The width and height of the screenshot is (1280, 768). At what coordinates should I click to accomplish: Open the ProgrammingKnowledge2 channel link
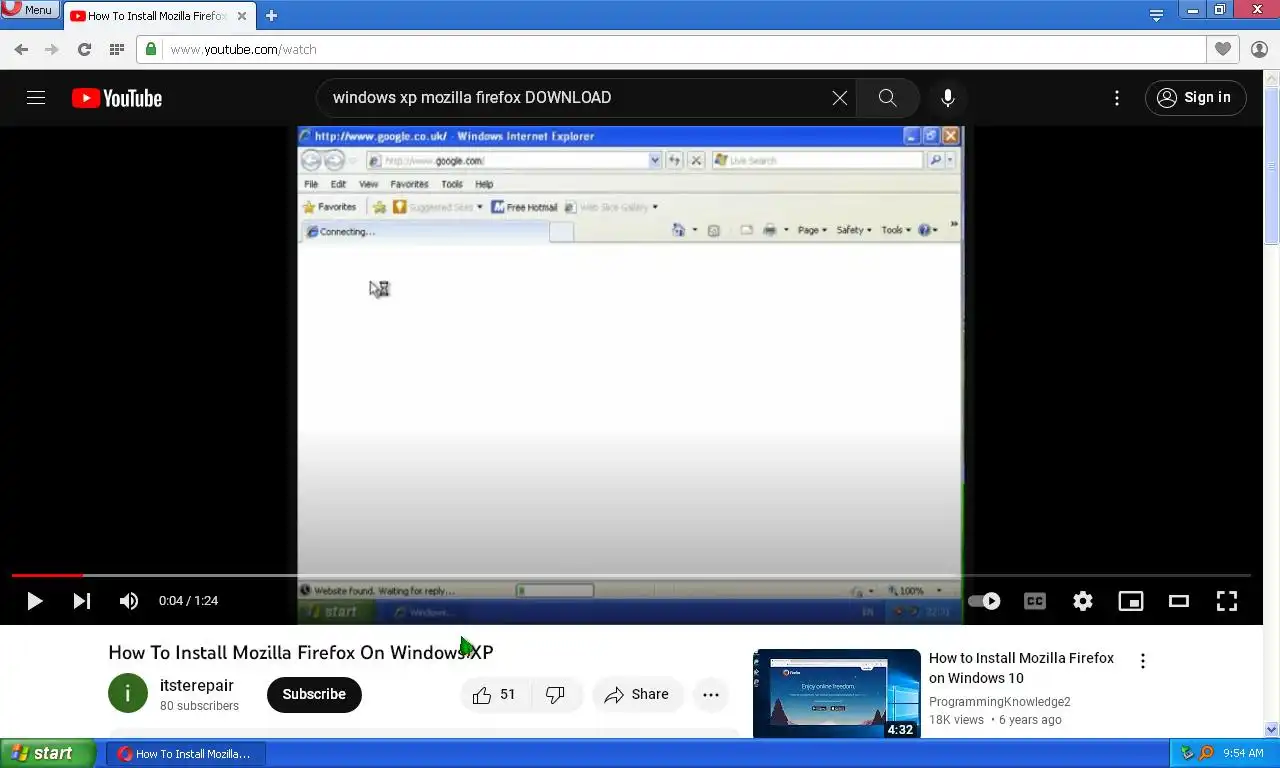[x=1000, y=702]
